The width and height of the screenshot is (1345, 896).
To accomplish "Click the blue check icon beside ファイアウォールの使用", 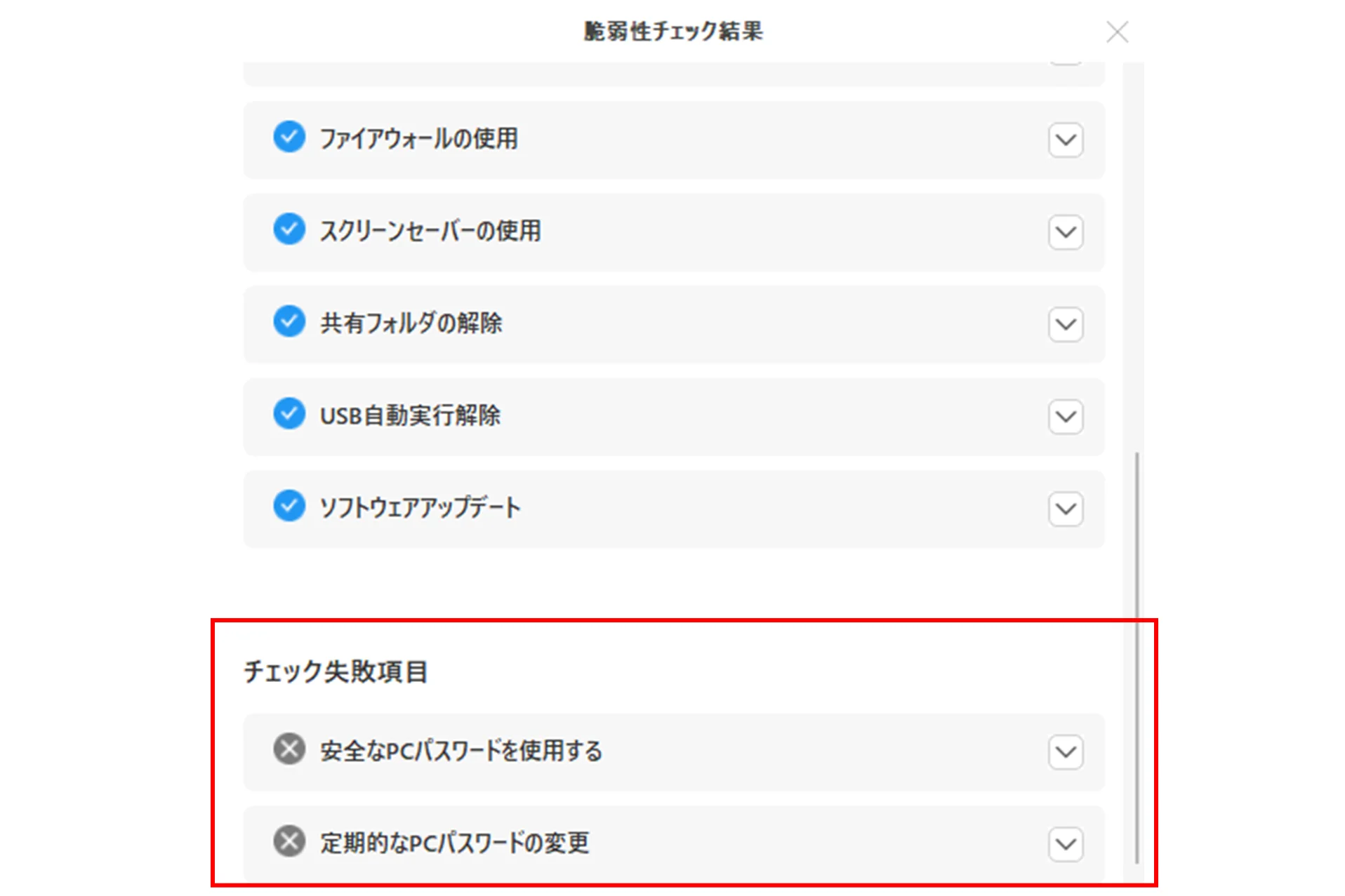I will pyautogui.click(x=289, y=137).
